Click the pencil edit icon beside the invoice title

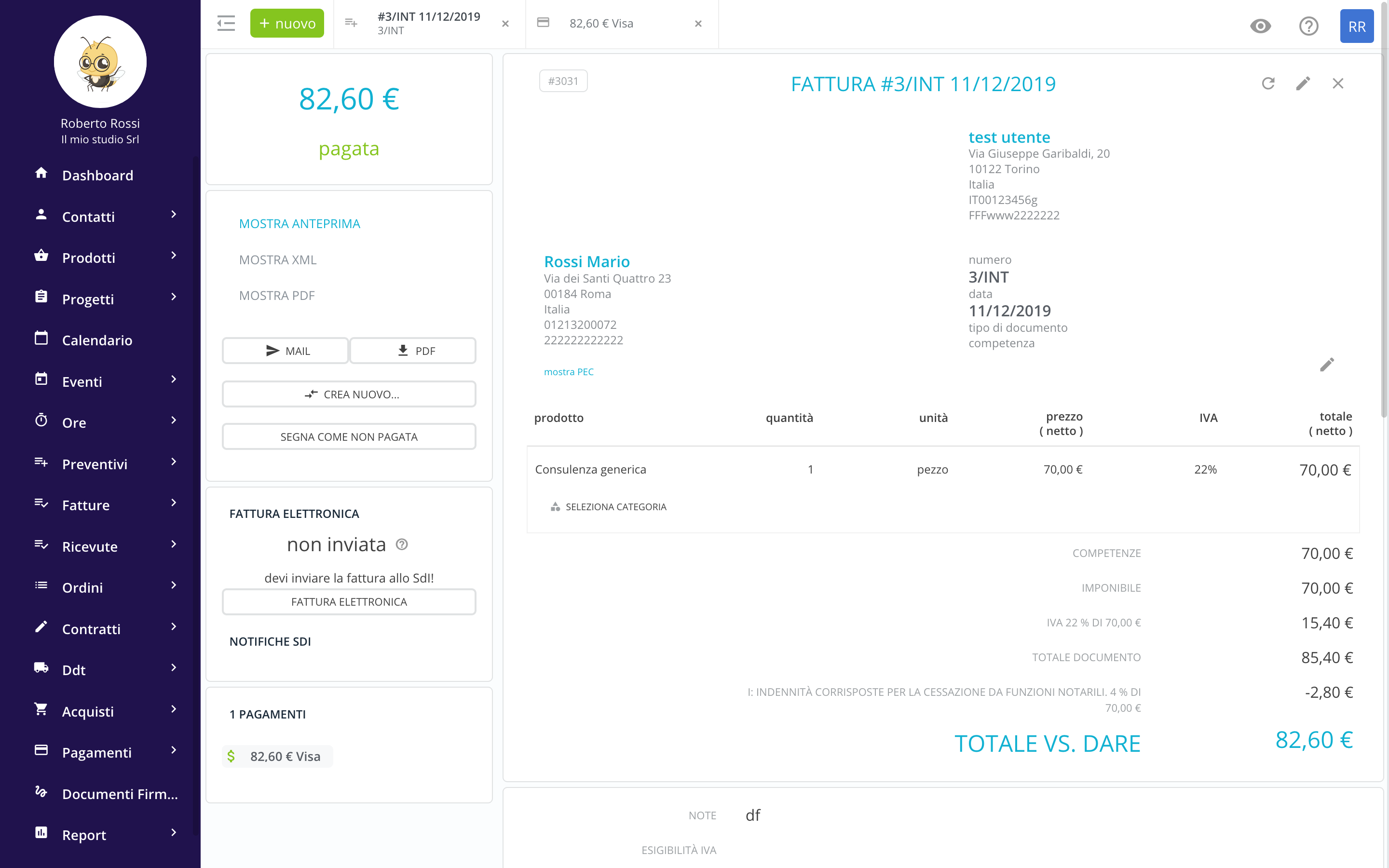[x=1303, y=84]
